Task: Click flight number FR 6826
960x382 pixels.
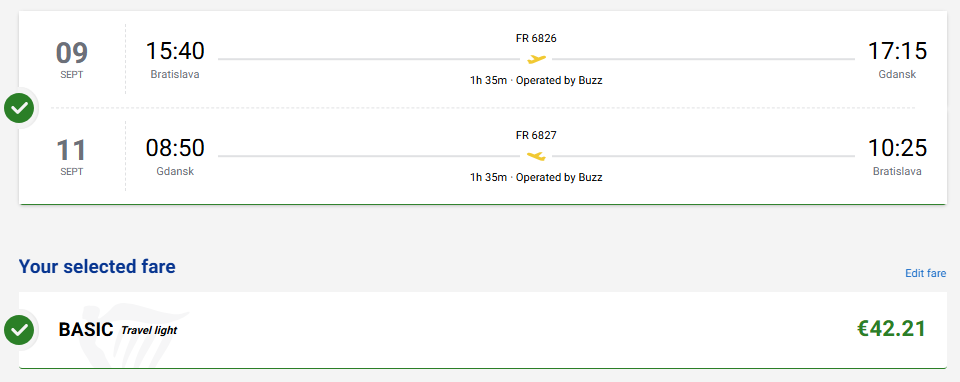Action: pyautogui.click(x=536, y=39)
